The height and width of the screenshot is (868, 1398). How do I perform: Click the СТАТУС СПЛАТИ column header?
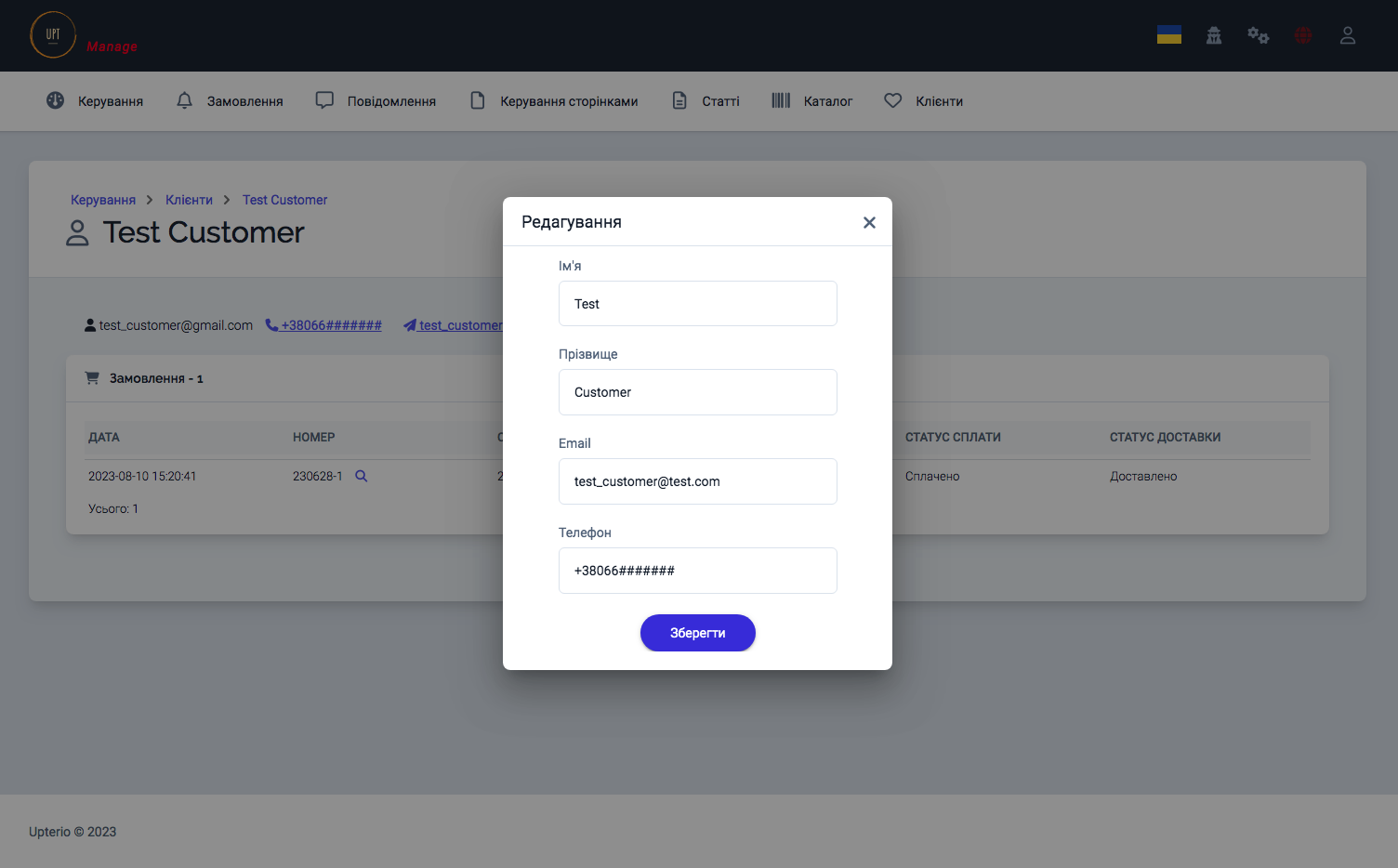953,437
